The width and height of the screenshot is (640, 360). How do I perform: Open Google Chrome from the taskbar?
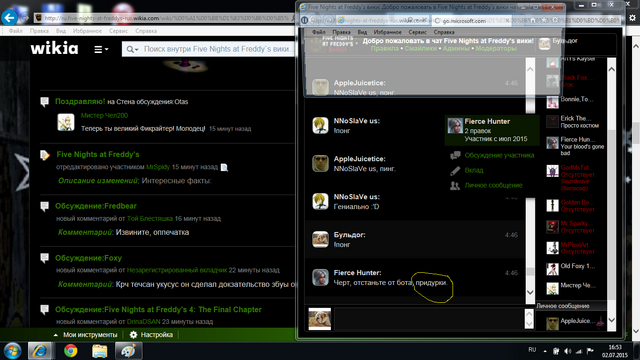pyautogui.click(x=71, y=351)
